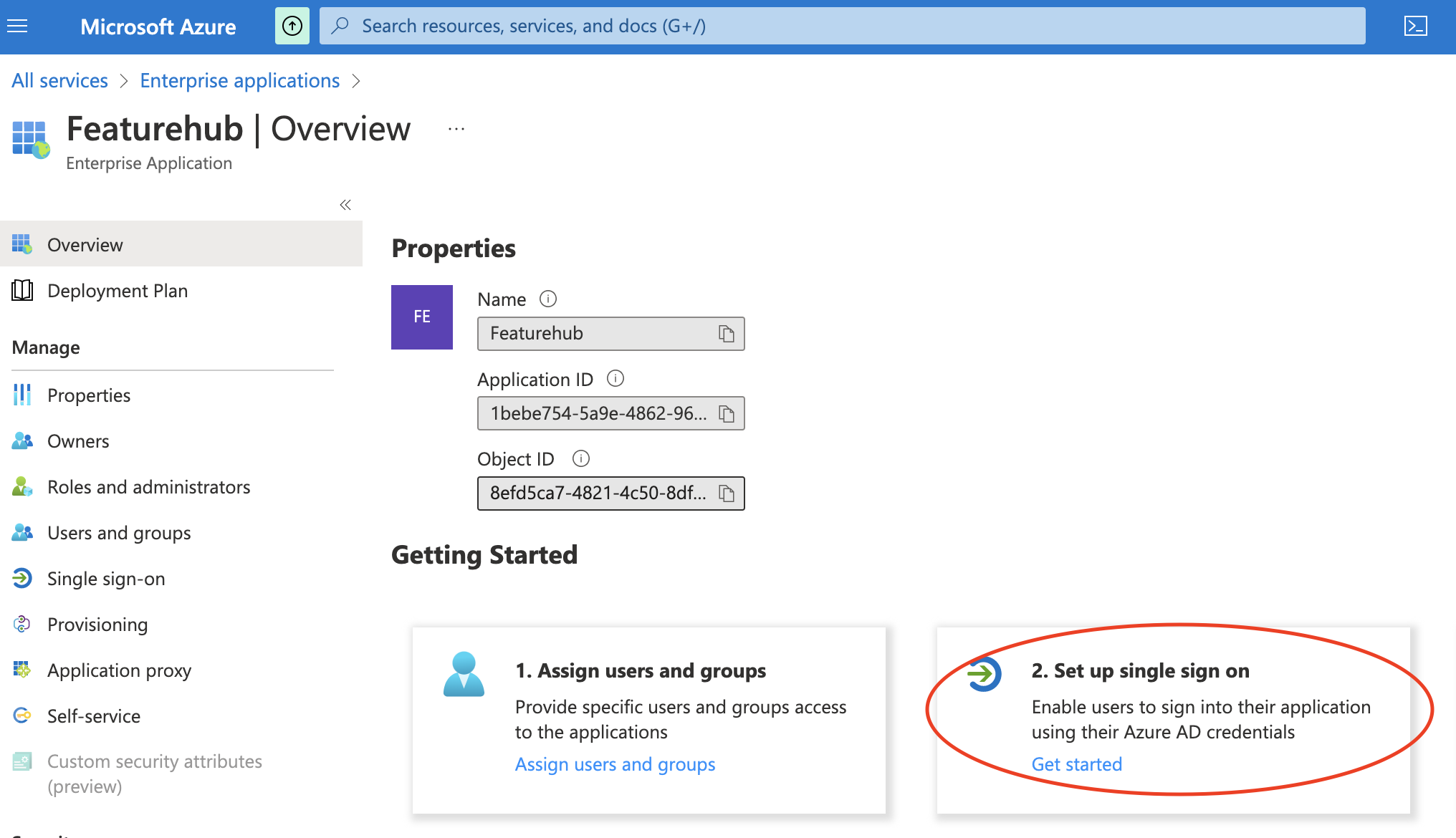Collapse the left navigation pane

pos(345,205)
